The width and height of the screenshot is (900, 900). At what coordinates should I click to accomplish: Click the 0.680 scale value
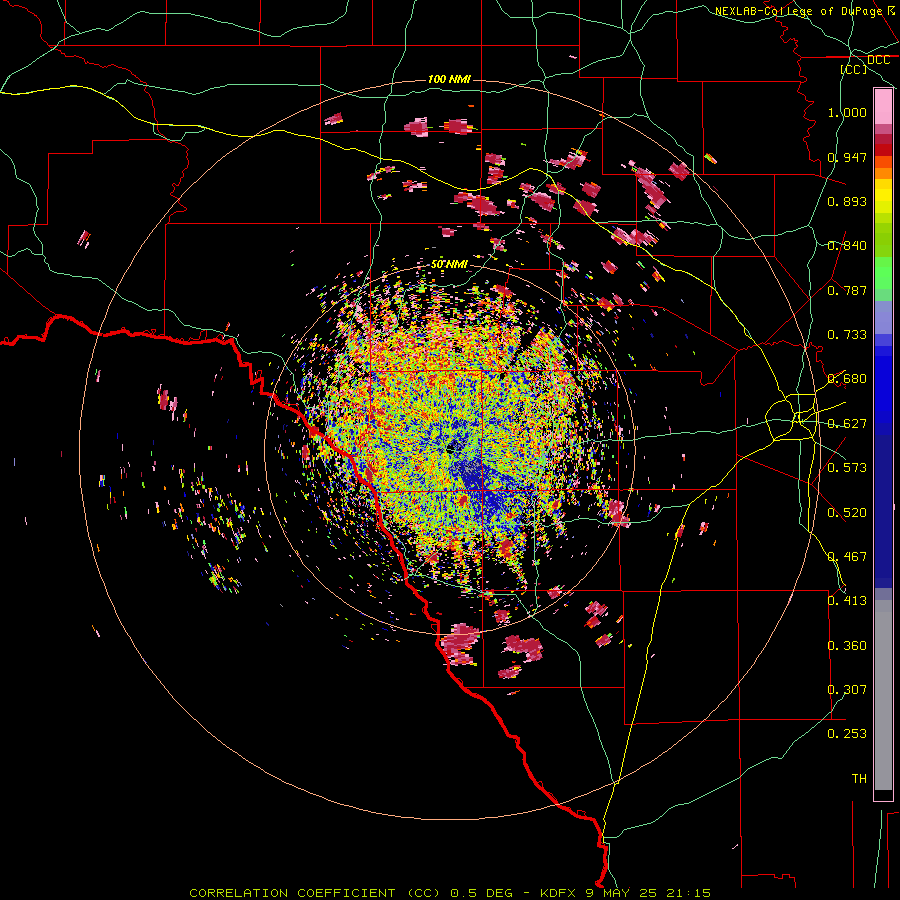847,379
